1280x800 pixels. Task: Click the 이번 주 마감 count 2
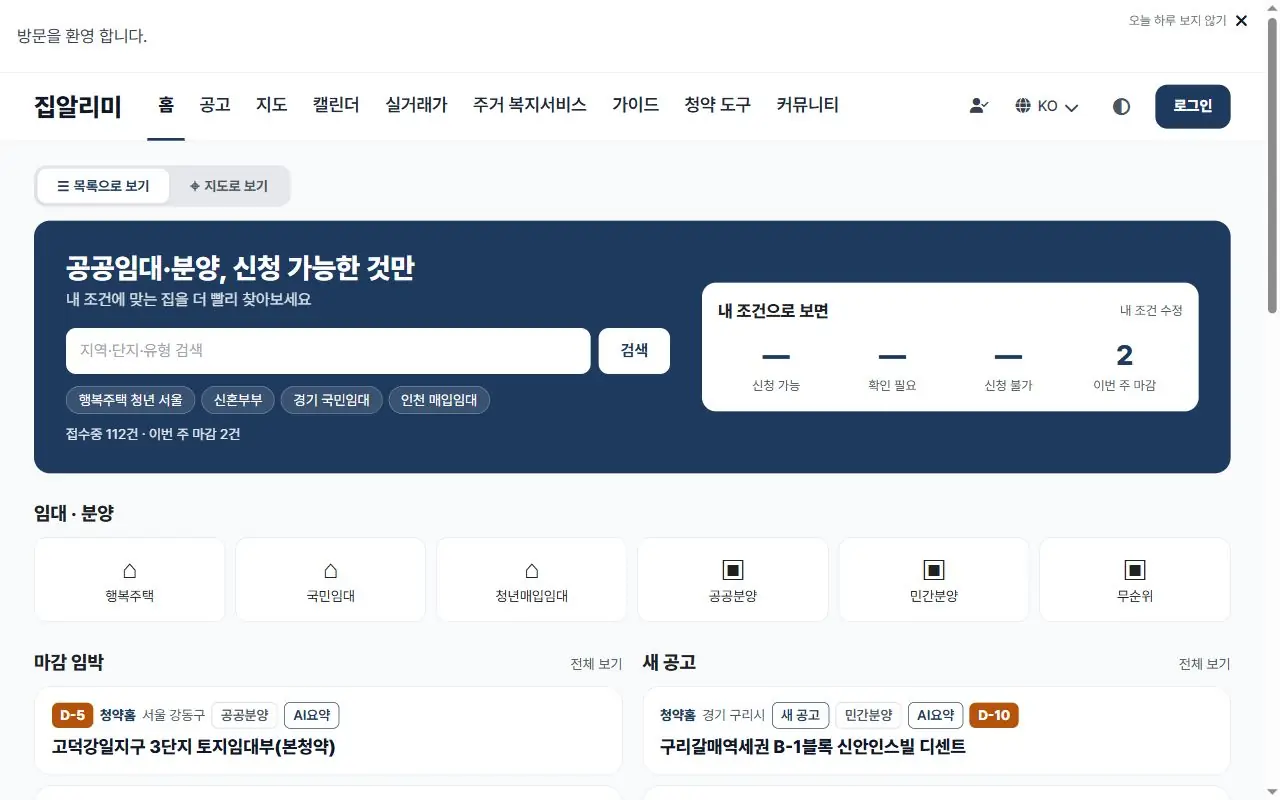(1124, 356)
